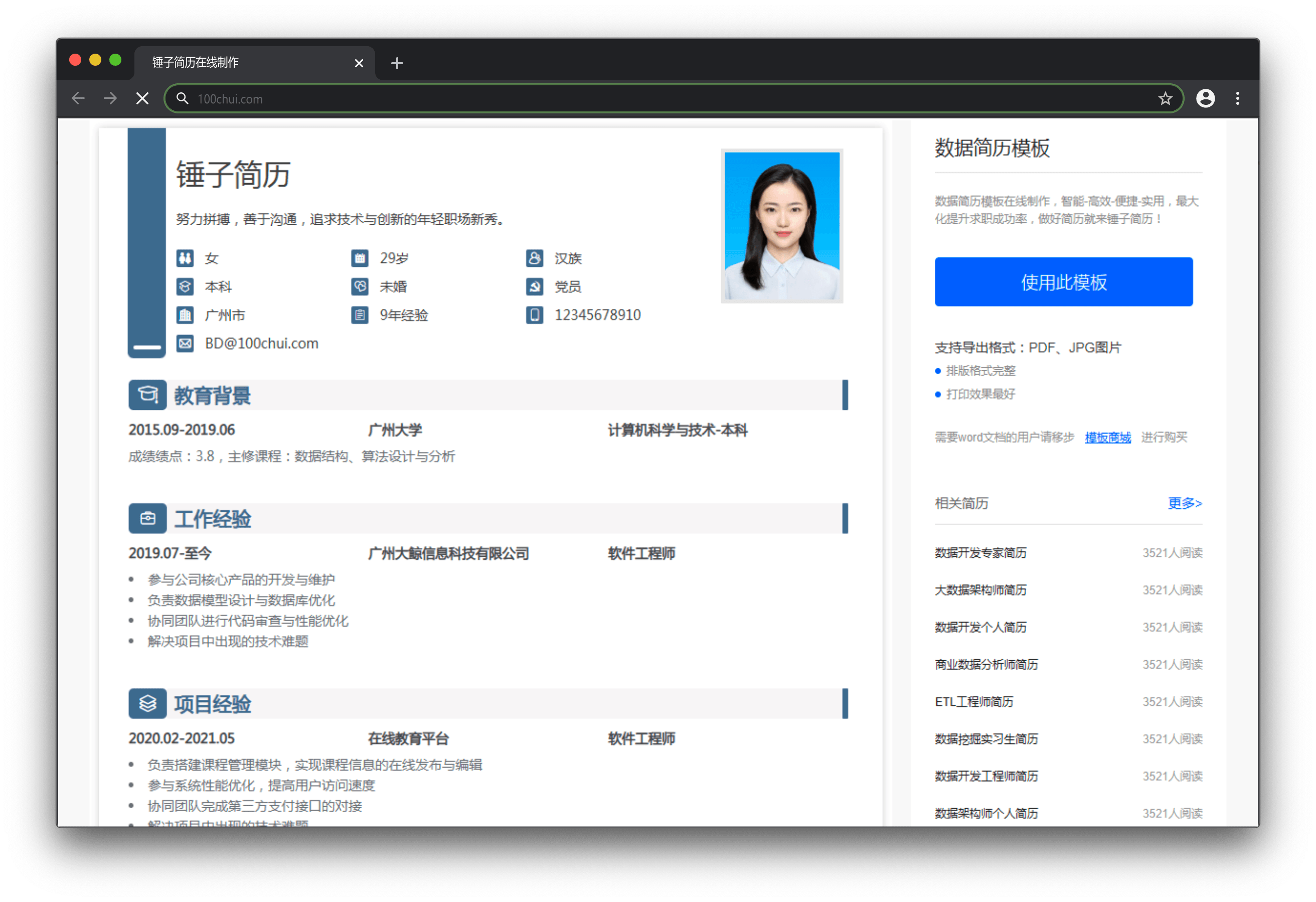Click the phone icon beside 12345678910
The height and width of the screenshot is (902, 1316).
click(535, 315)
